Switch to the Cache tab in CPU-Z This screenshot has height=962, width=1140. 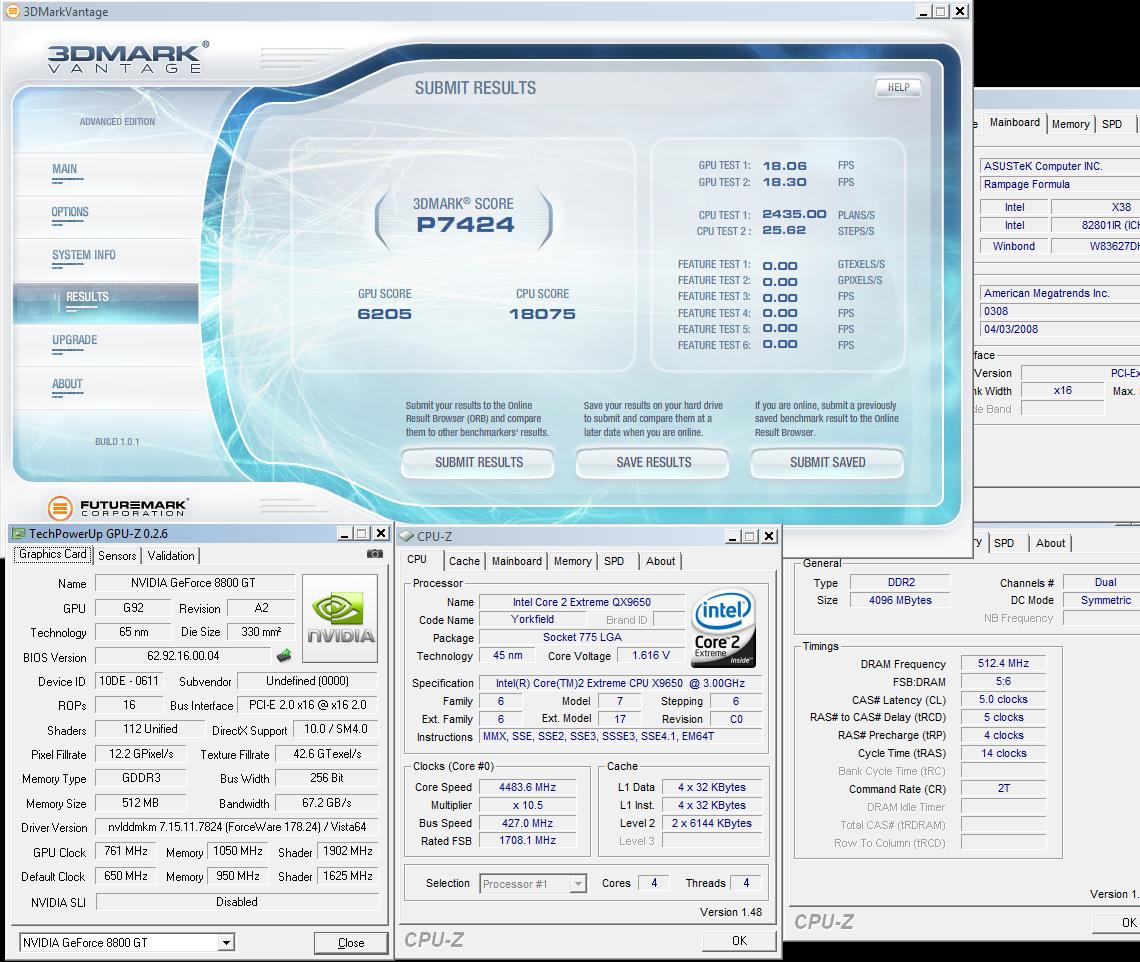[x=464, y=561]
